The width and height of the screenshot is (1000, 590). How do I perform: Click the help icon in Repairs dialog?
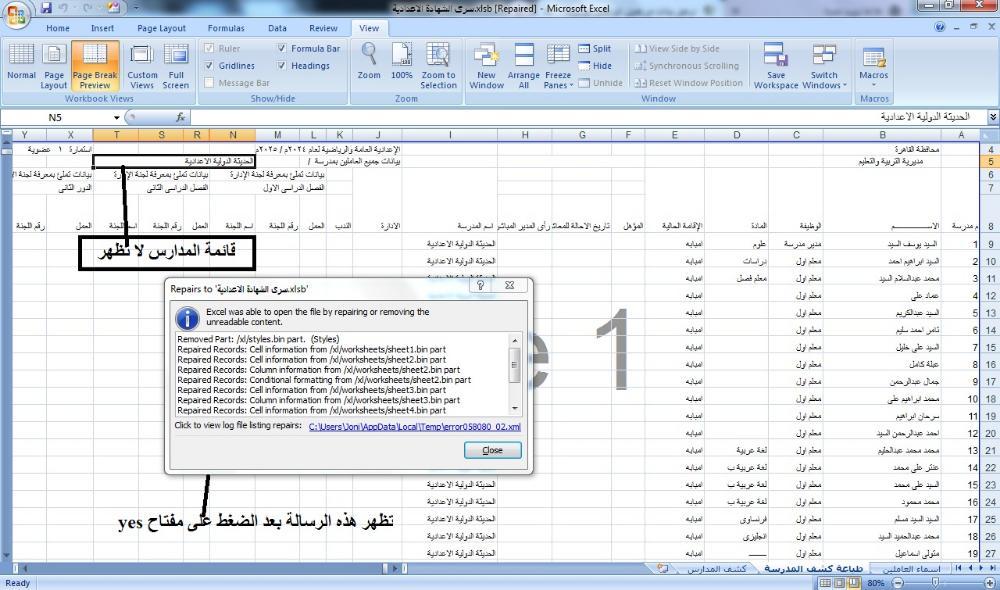point(480,285)
